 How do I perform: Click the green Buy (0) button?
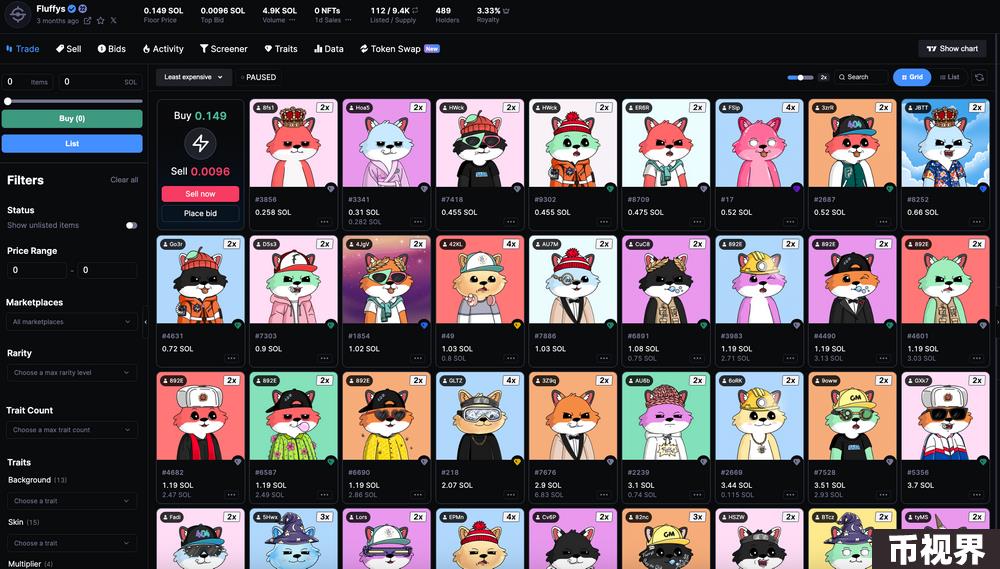[72, 119]
